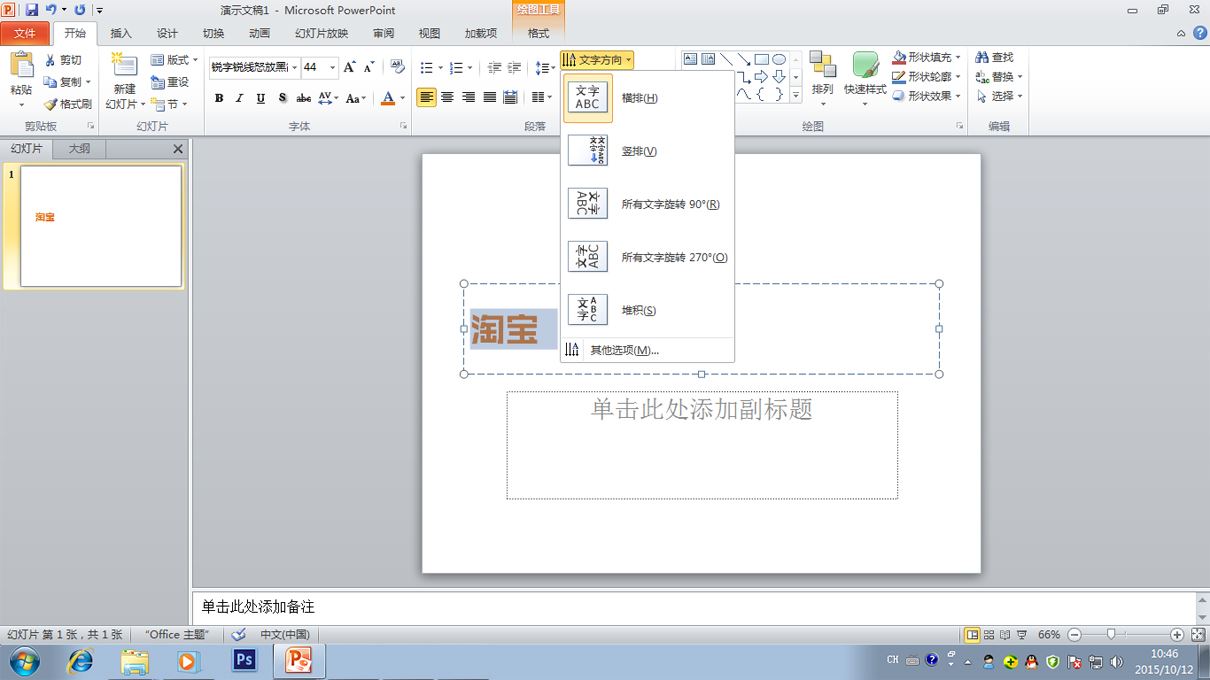
Task: Click zoom slider handle in status bar
Action: pos(1111,634)
